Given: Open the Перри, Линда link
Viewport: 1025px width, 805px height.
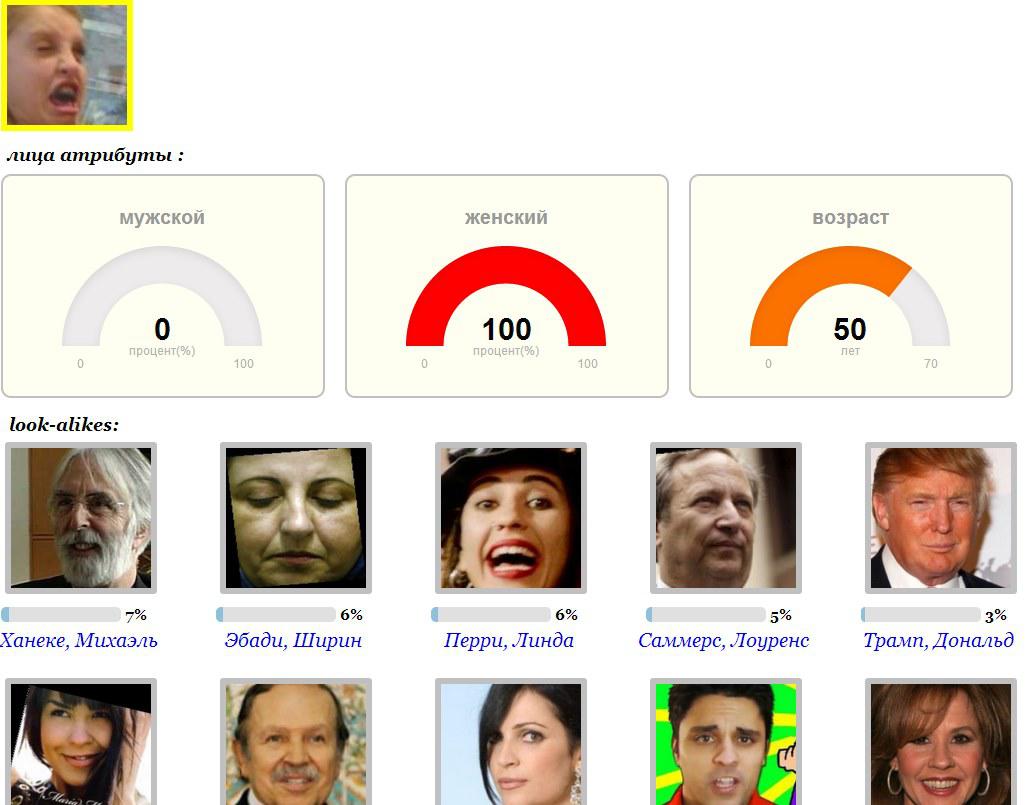Looking at the screenshot, I should point(509,640).
